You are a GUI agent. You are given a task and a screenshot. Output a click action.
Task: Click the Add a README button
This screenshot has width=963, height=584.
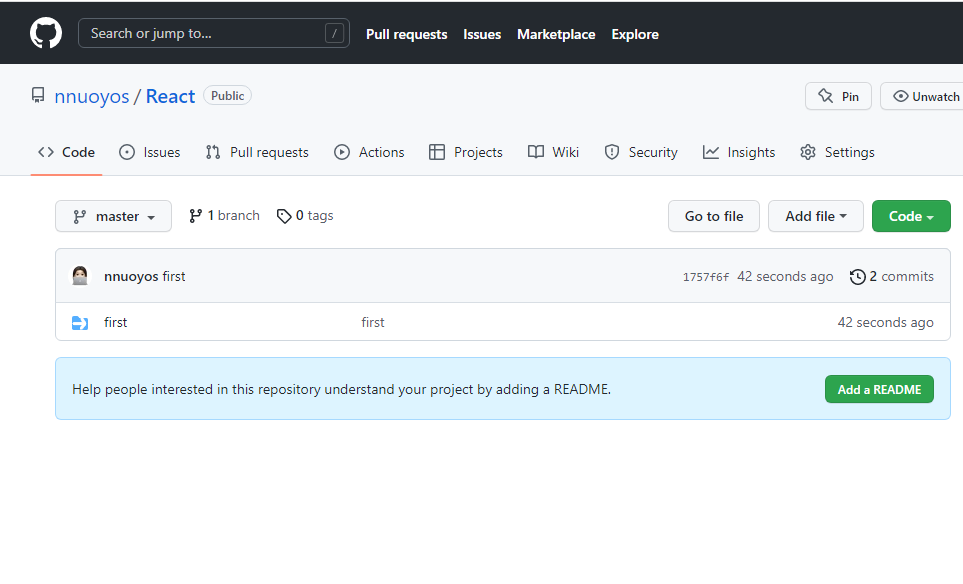tap(879, 389)
